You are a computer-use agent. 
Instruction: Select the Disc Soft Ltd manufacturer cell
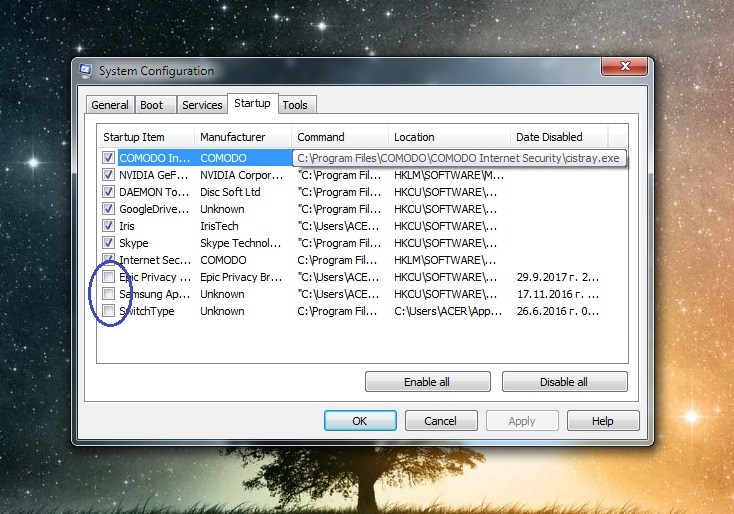[x=230, y=192]
